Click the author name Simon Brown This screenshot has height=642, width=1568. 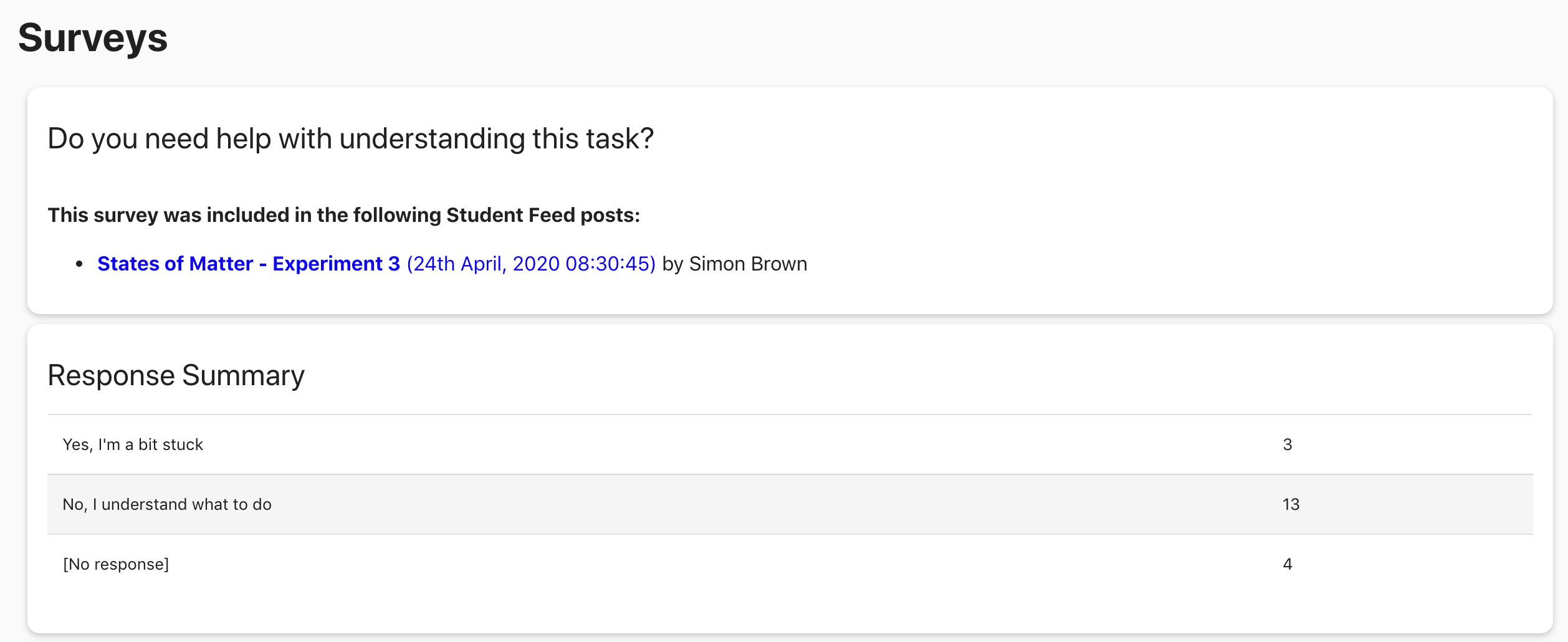tap(748, 264)
